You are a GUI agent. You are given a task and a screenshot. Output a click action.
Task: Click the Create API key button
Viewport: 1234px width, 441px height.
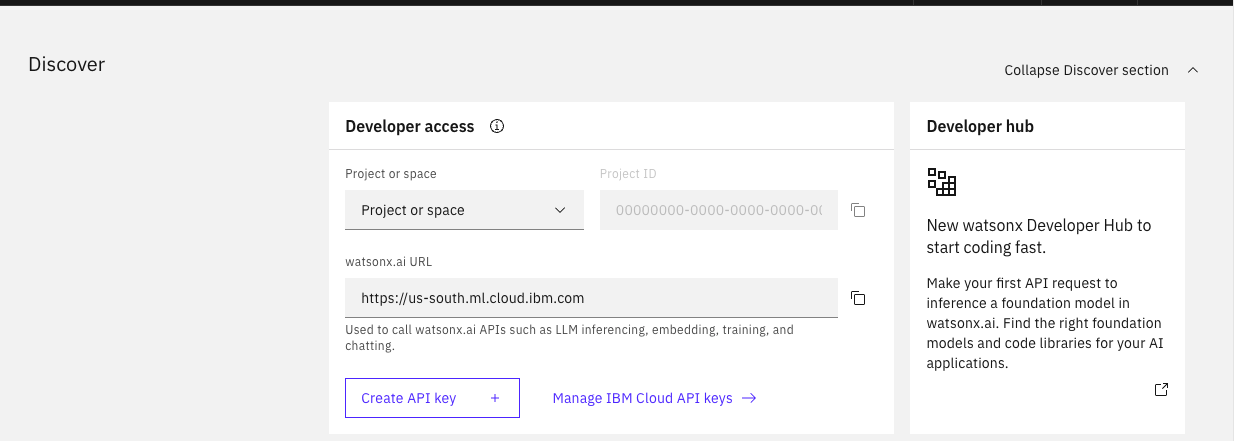tap(432, 398)
